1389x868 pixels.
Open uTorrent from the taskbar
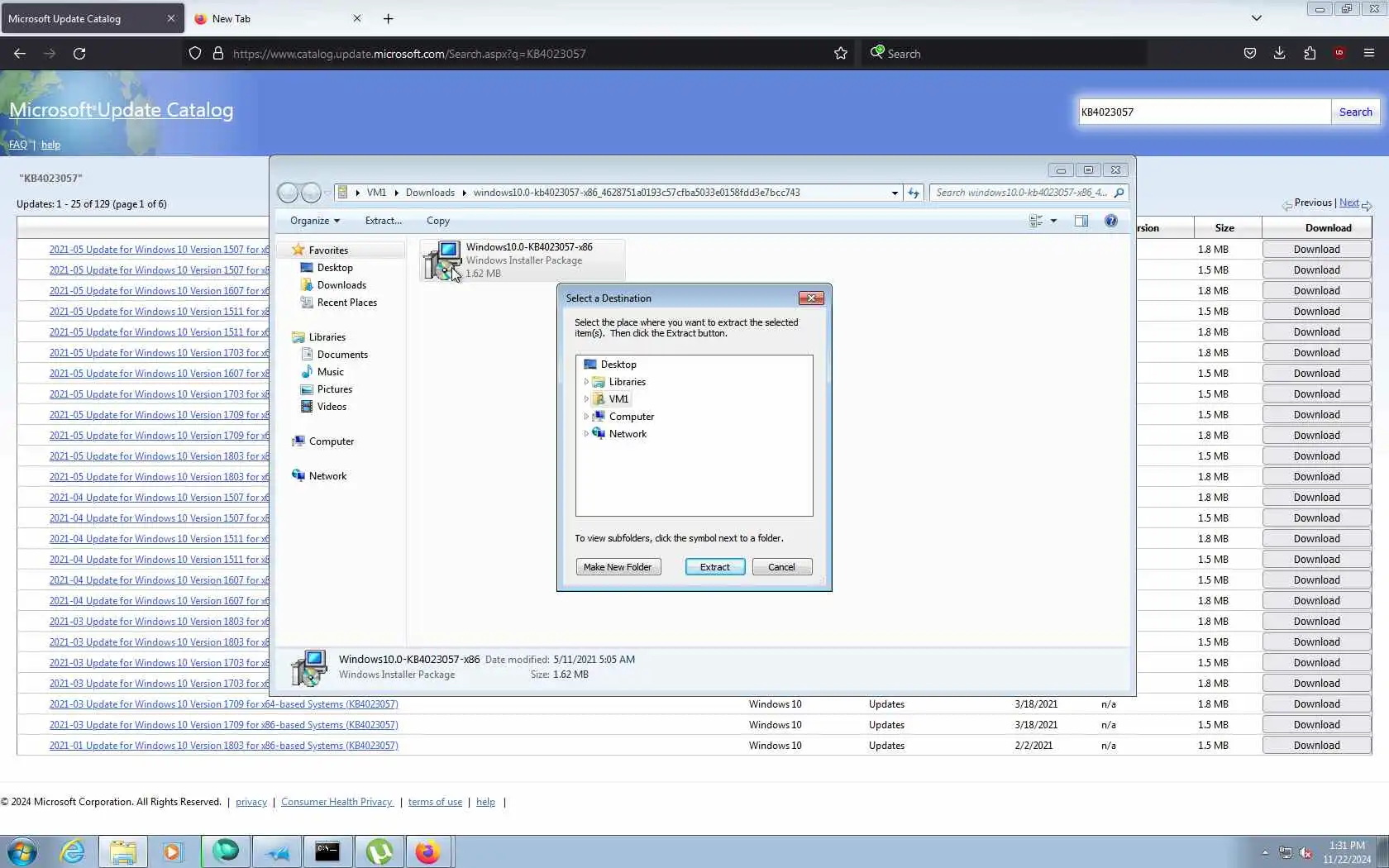click(379, 851)
